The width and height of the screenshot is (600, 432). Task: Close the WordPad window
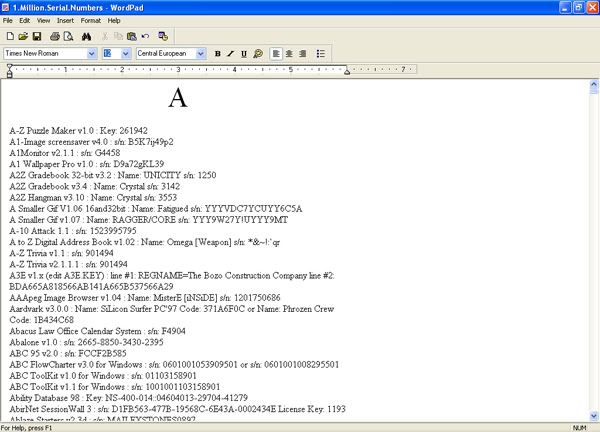point(592,7)
